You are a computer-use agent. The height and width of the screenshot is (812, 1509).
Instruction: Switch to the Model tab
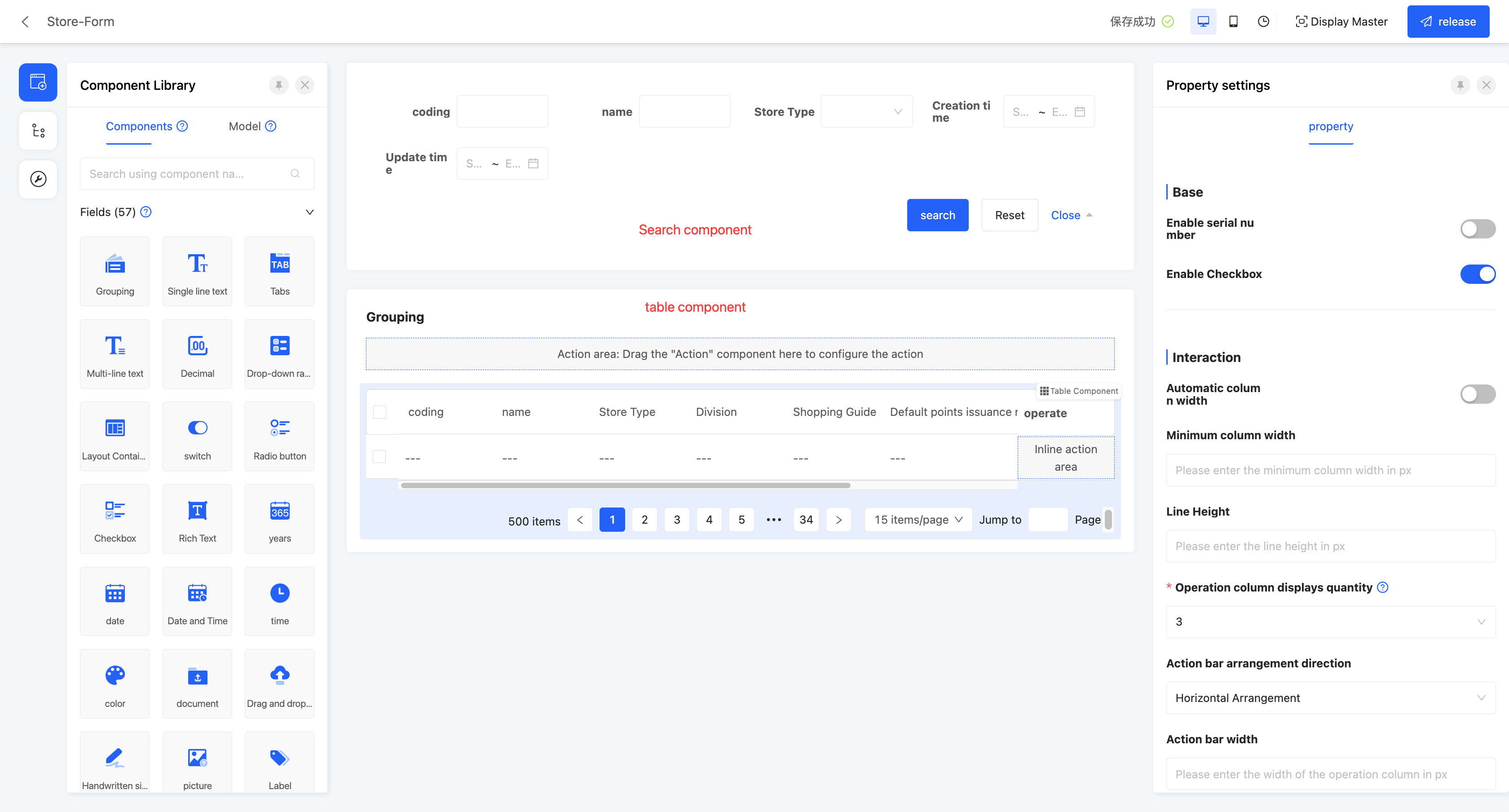tap(244, 126)
